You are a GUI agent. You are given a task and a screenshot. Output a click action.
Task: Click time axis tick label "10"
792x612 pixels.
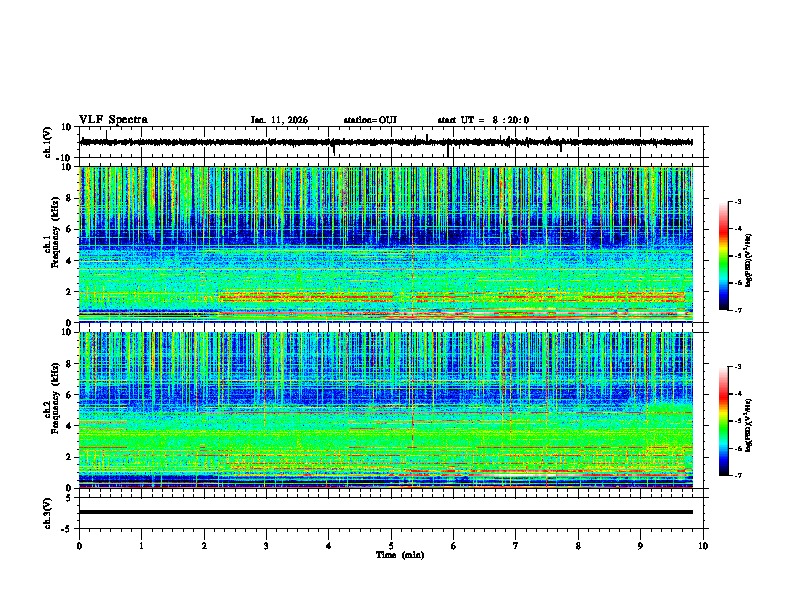(703, 546)
